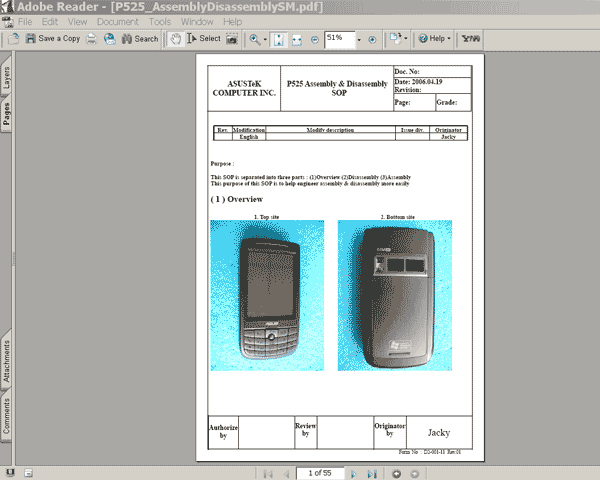This screenshot has width=600, height=480.
Task: Go to First Page button
Action: [x=268, y=474]
